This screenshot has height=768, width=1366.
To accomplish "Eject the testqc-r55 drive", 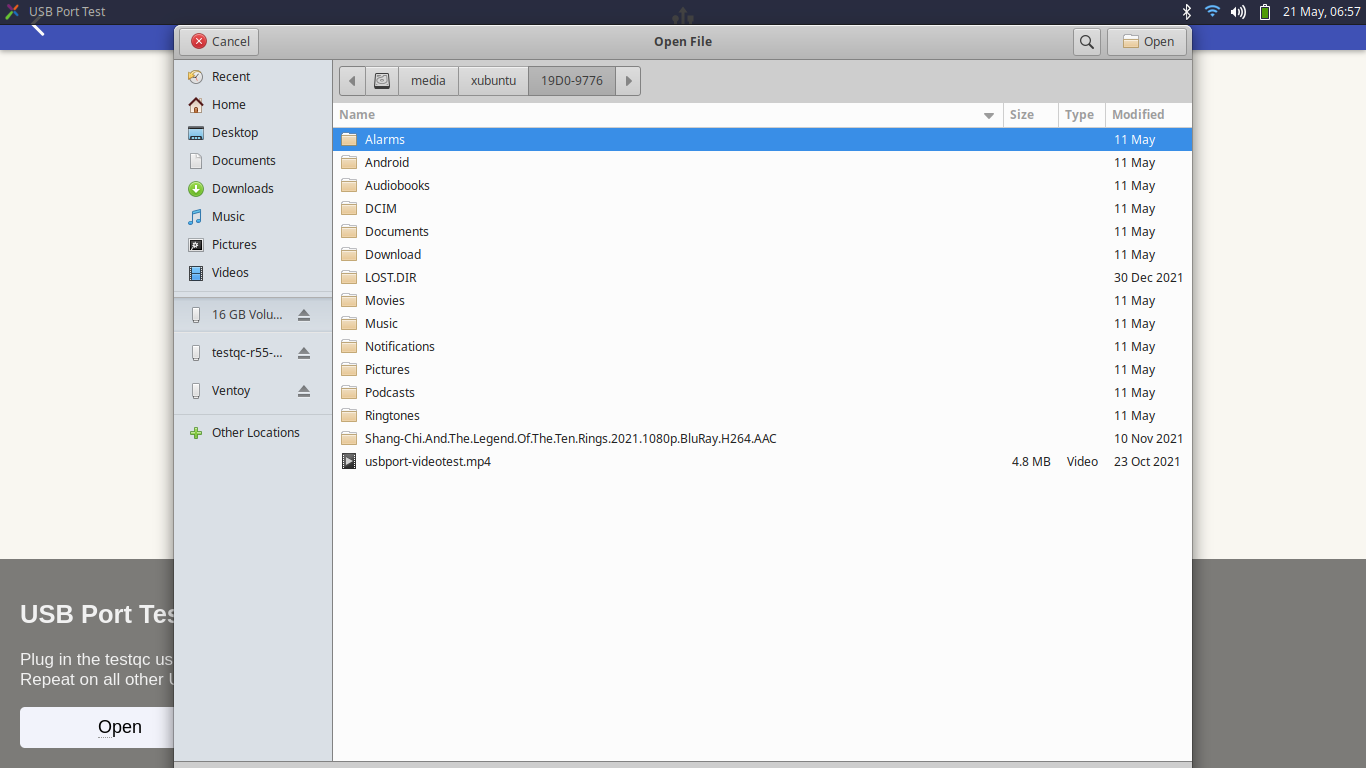I will pos(303,352).
